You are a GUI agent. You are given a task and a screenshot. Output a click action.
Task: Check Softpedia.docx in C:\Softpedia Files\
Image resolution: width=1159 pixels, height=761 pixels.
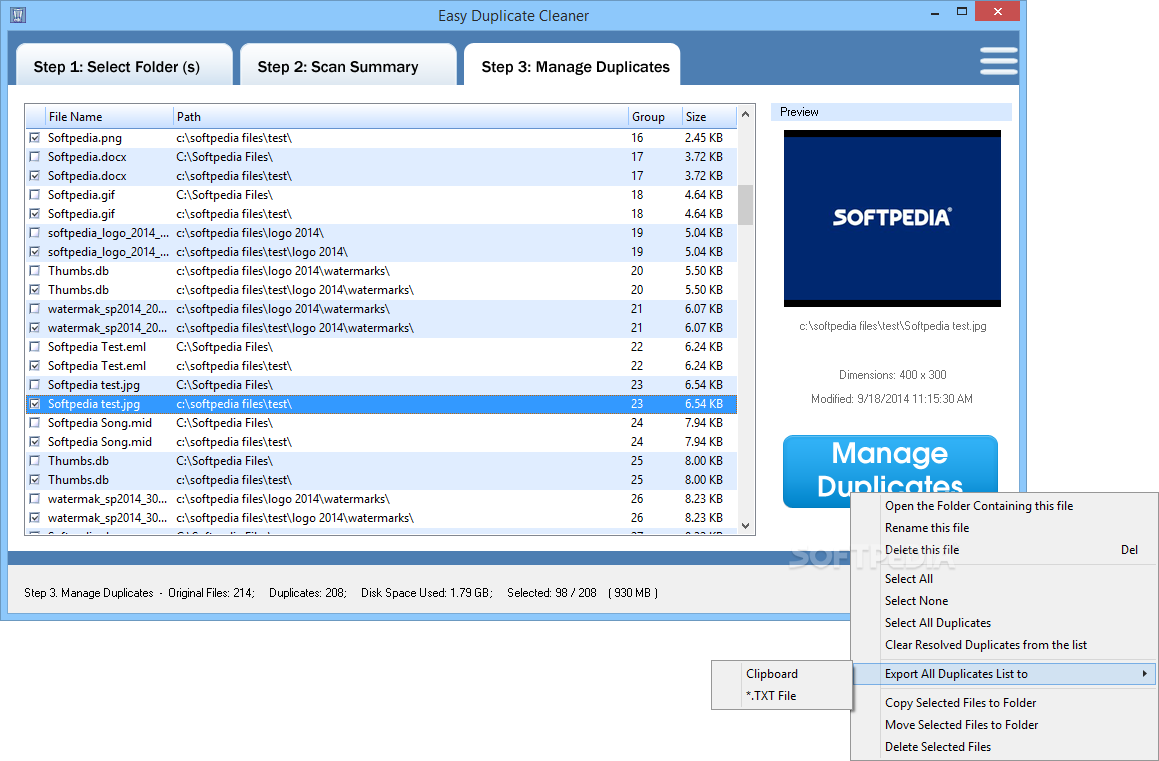tap(35, 157)
